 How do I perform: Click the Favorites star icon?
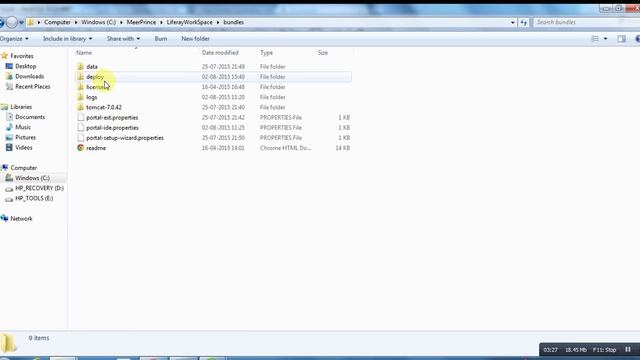4,56
